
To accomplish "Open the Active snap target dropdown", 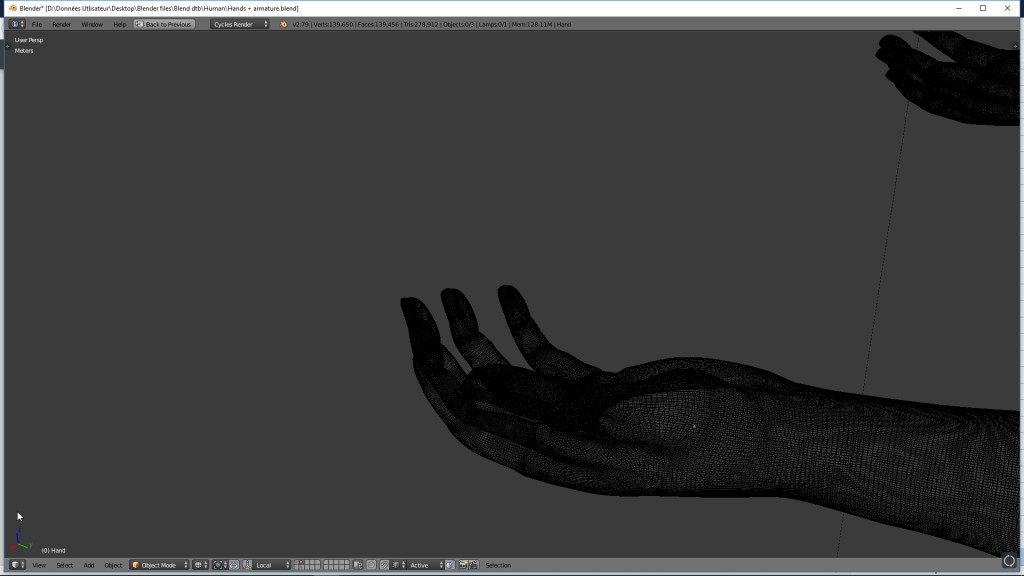I will pos(424,565).
